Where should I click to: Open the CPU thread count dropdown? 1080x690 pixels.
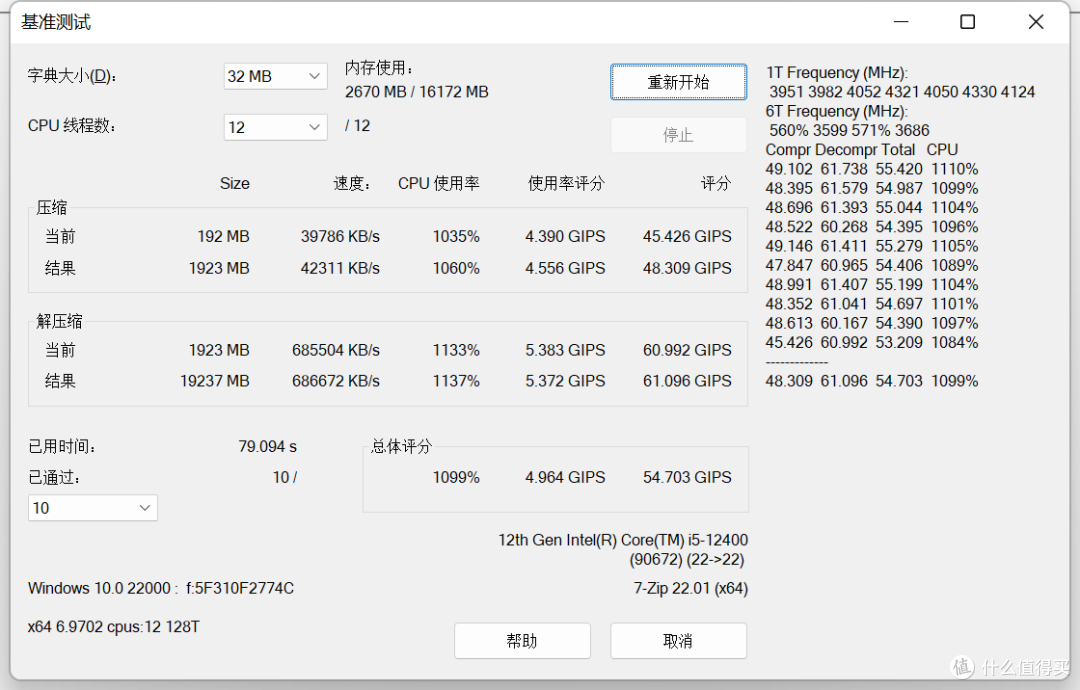click(276, 127)
